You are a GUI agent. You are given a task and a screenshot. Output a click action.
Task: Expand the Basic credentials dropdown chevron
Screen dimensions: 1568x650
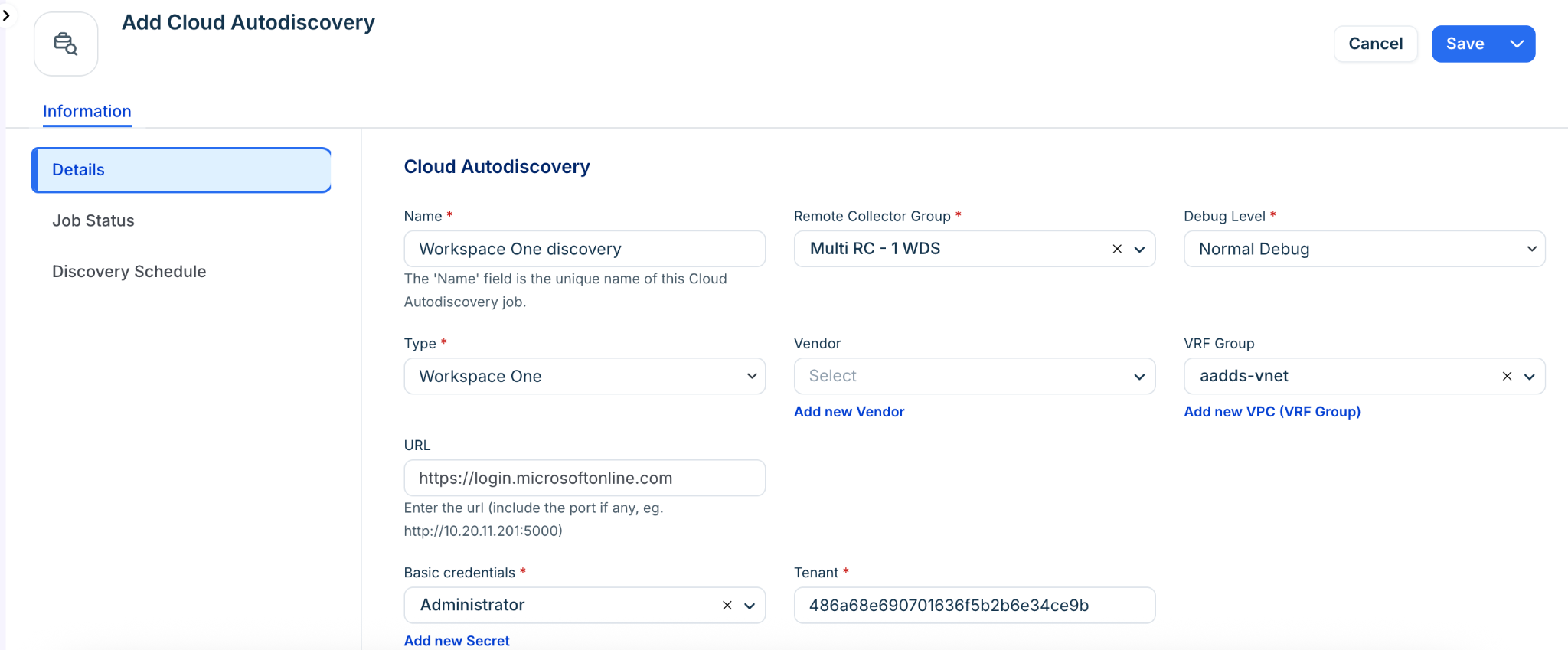point(750,606)
